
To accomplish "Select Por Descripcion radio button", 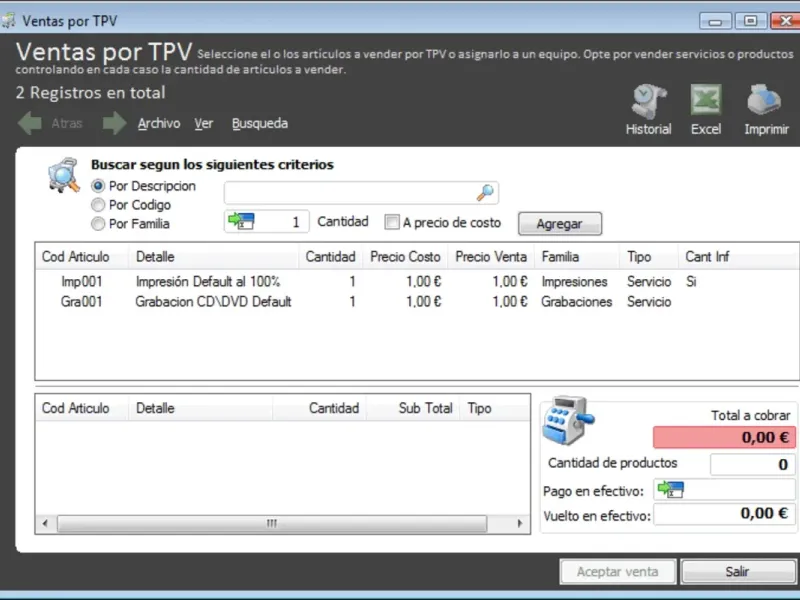I will [97, 186].
